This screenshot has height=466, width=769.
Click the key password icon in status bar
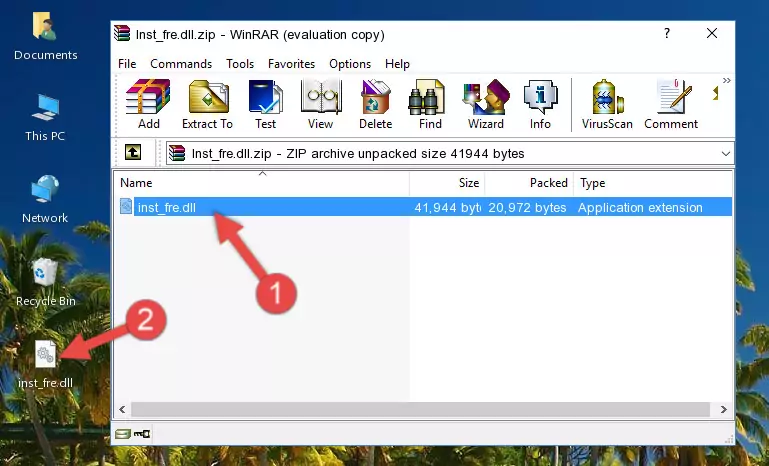click(x=142, y=434)
